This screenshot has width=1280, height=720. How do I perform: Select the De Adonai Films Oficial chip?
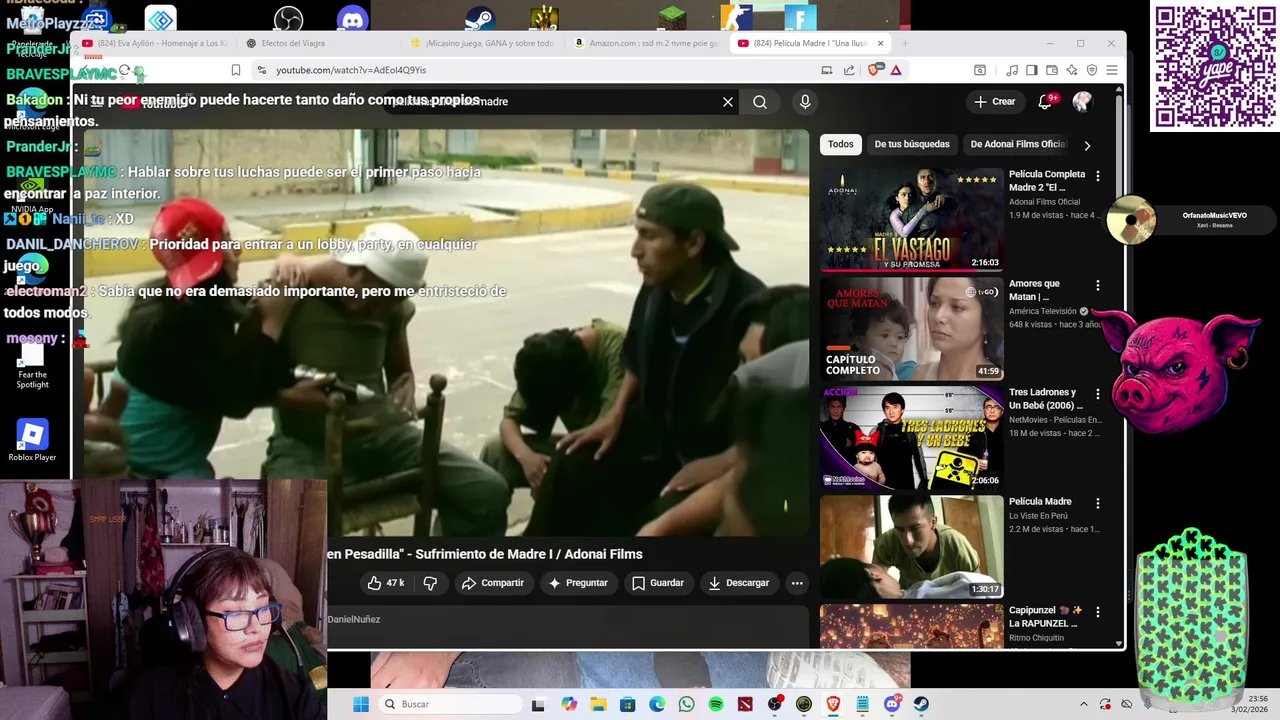click(1018, 144)
